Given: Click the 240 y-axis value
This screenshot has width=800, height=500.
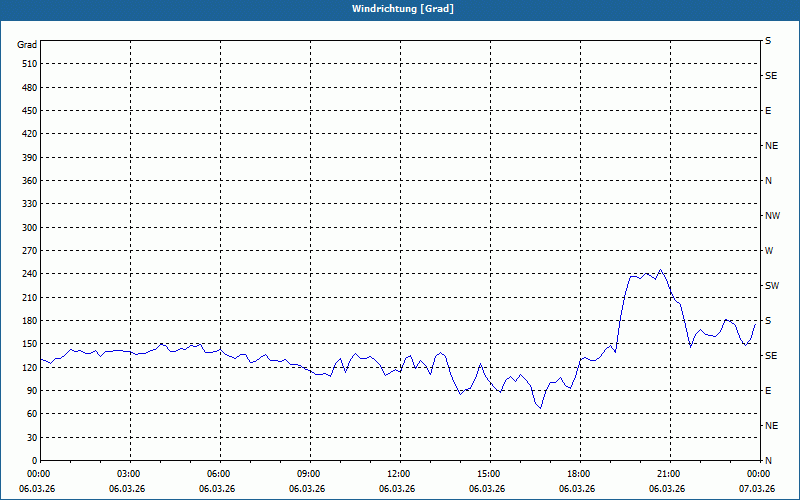Looking at the screenshot, I should (x=30, y=274).
